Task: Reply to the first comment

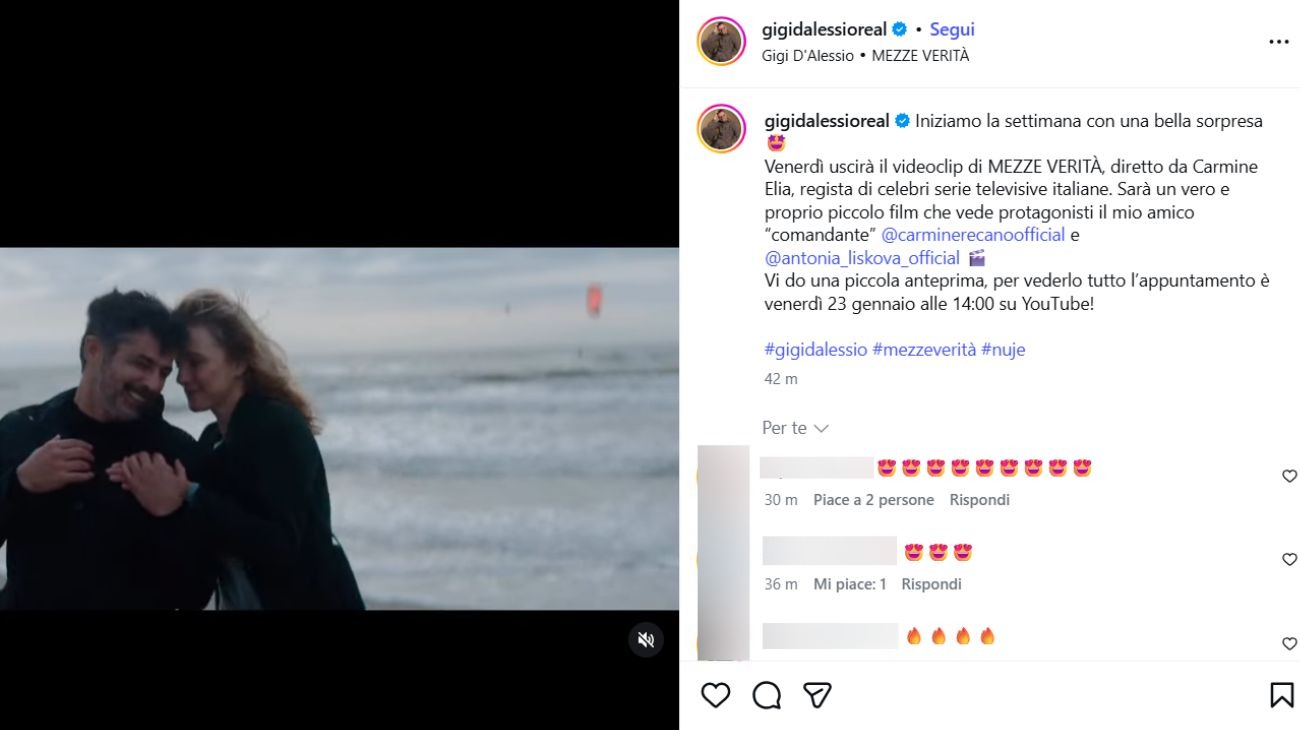Action: pos(979,500)
